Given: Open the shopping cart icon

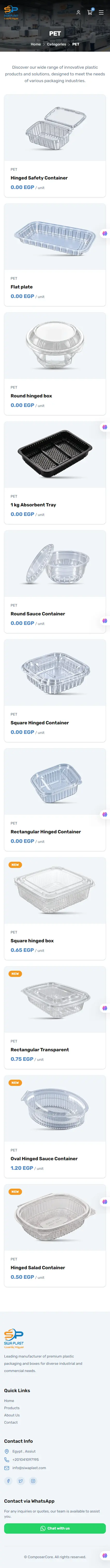Looking at the screenshot, I should 90,12.
